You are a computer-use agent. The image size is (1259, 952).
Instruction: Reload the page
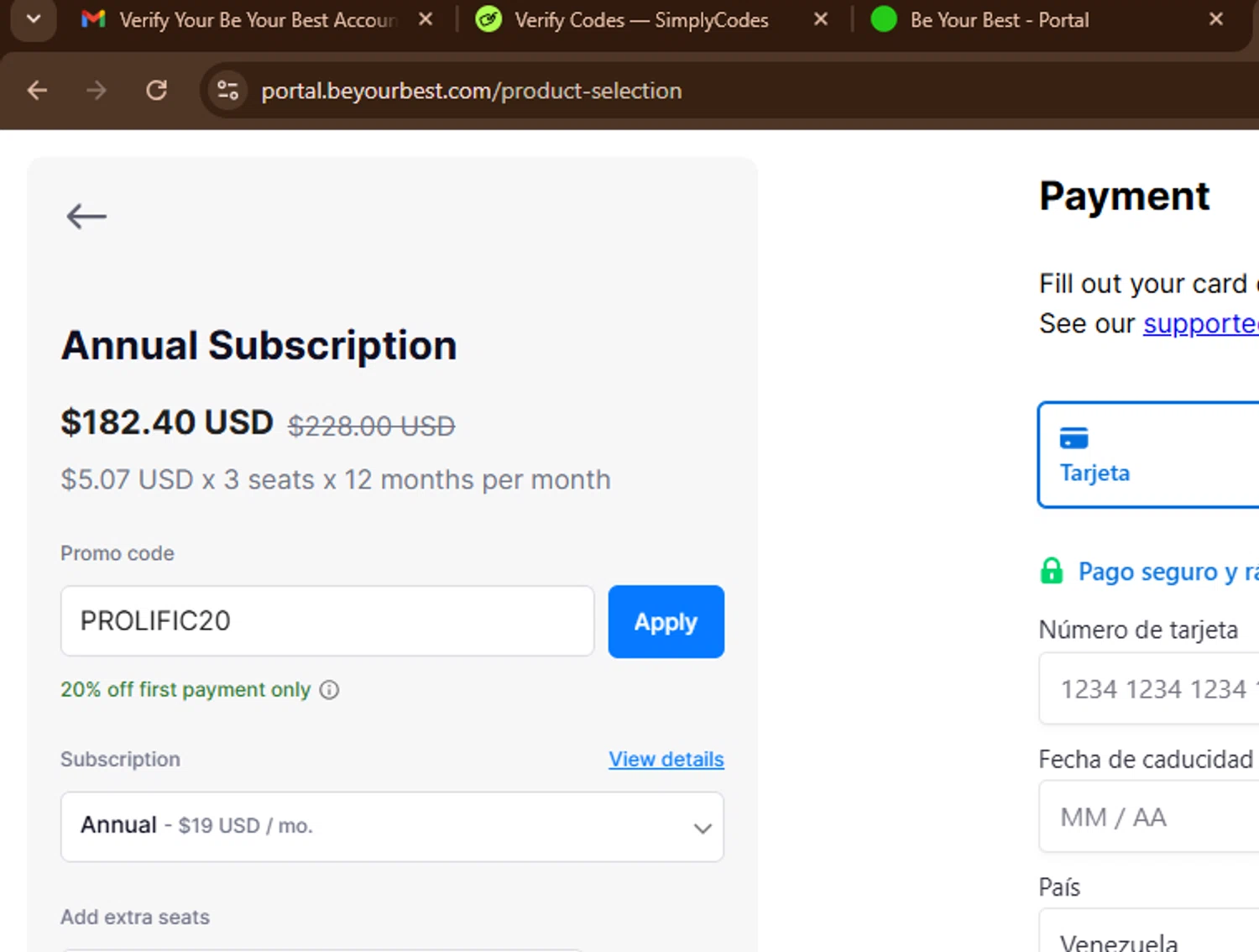click(156, 91)
